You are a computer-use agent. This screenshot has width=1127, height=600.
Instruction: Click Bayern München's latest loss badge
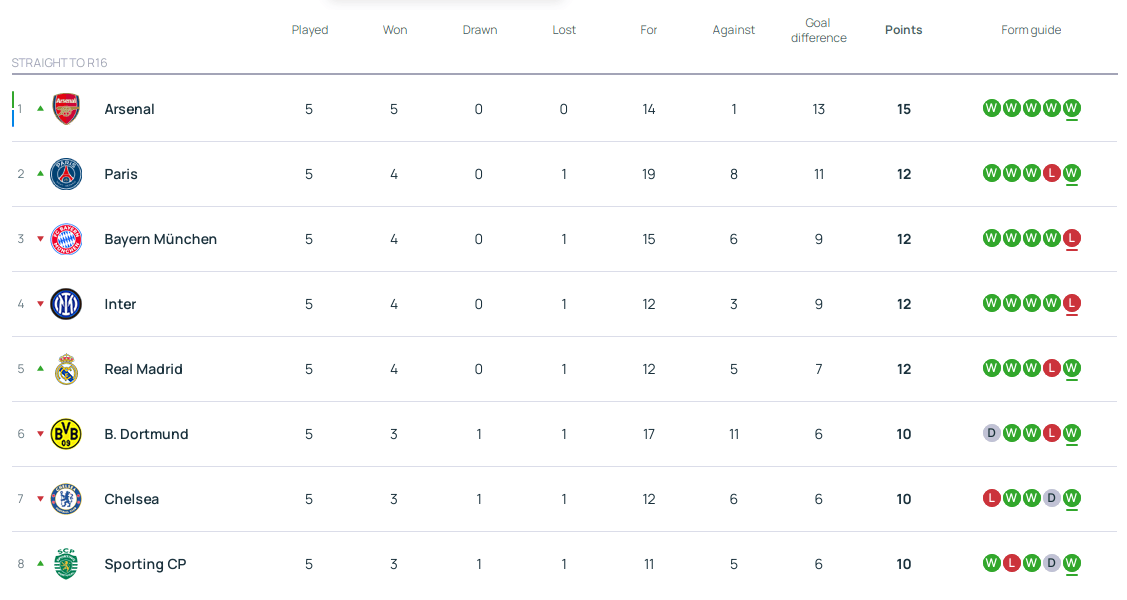(x=1071, y=238)
